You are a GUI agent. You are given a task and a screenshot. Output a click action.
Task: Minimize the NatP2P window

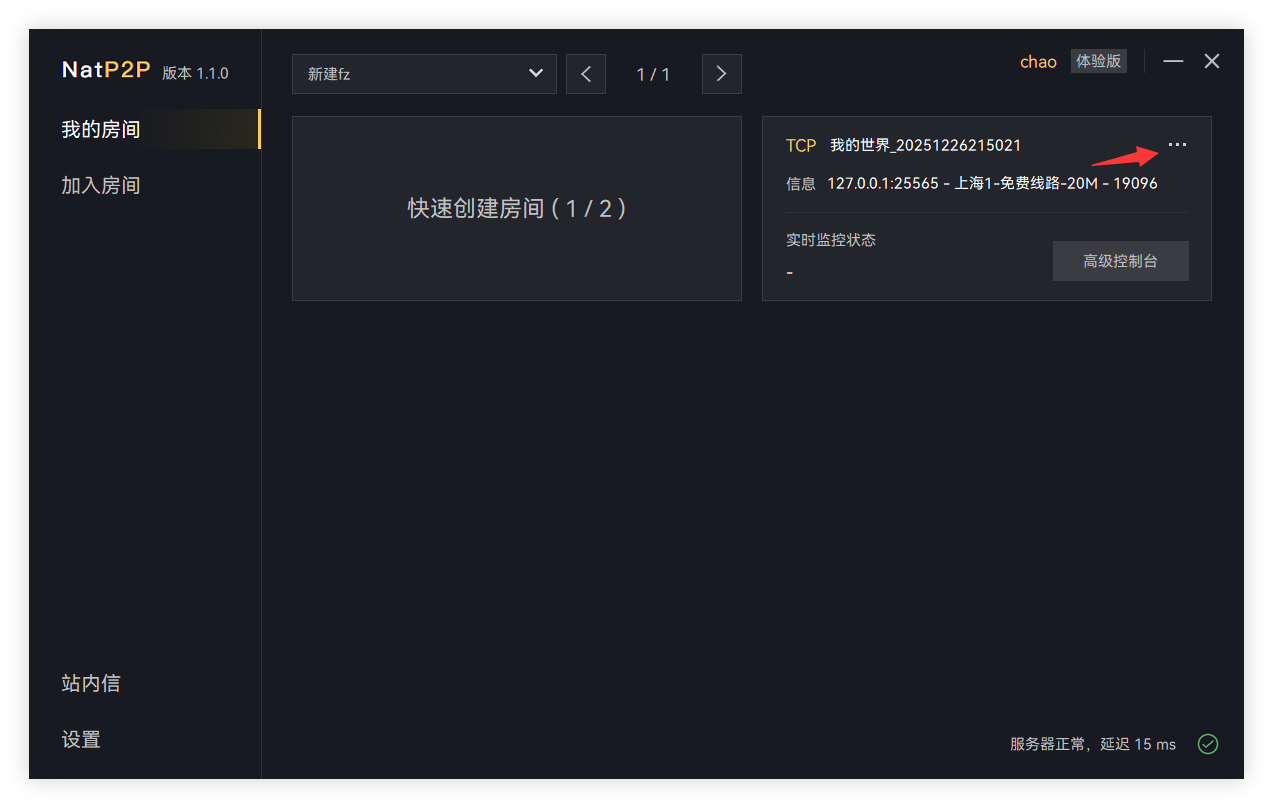coord(1173,61)
